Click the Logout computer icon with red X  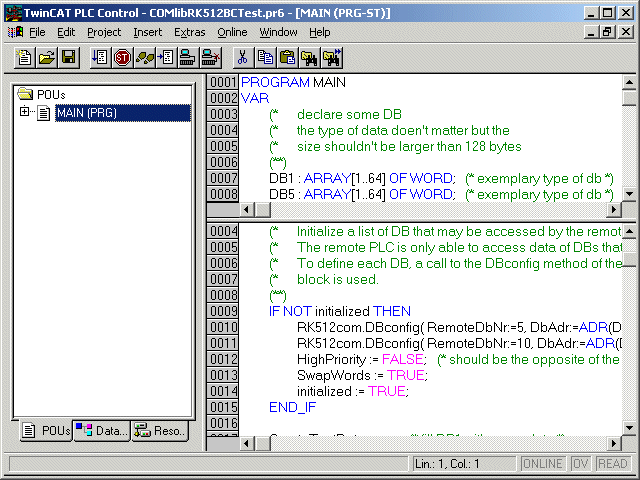[x=210, y=57]
